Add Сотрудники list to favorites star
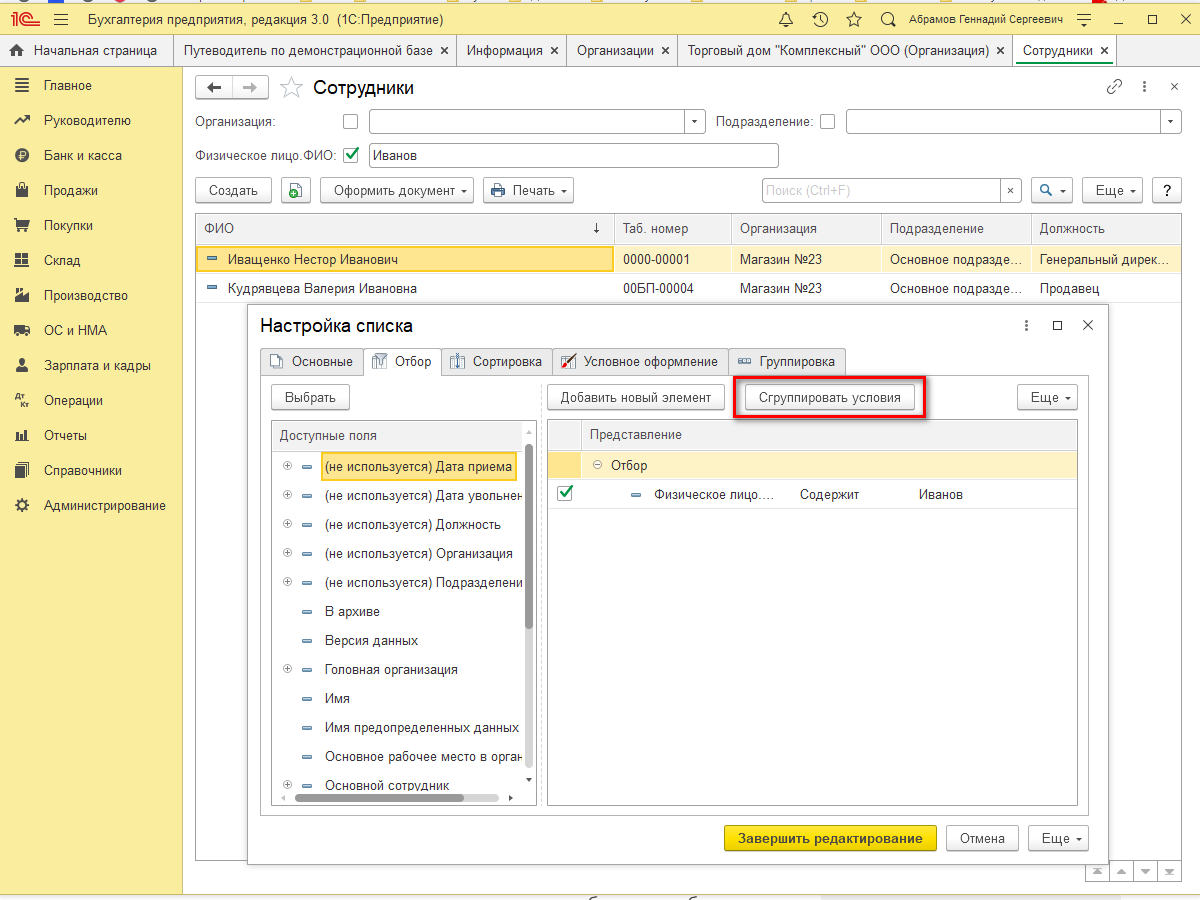This screenshot has height=900, width=1200. [291, 88]
